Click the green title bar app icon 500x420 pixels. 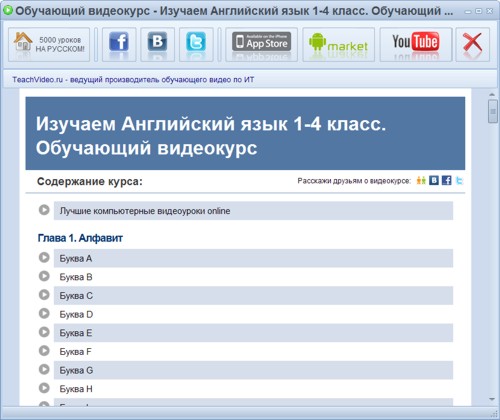(x=8, y=10)
